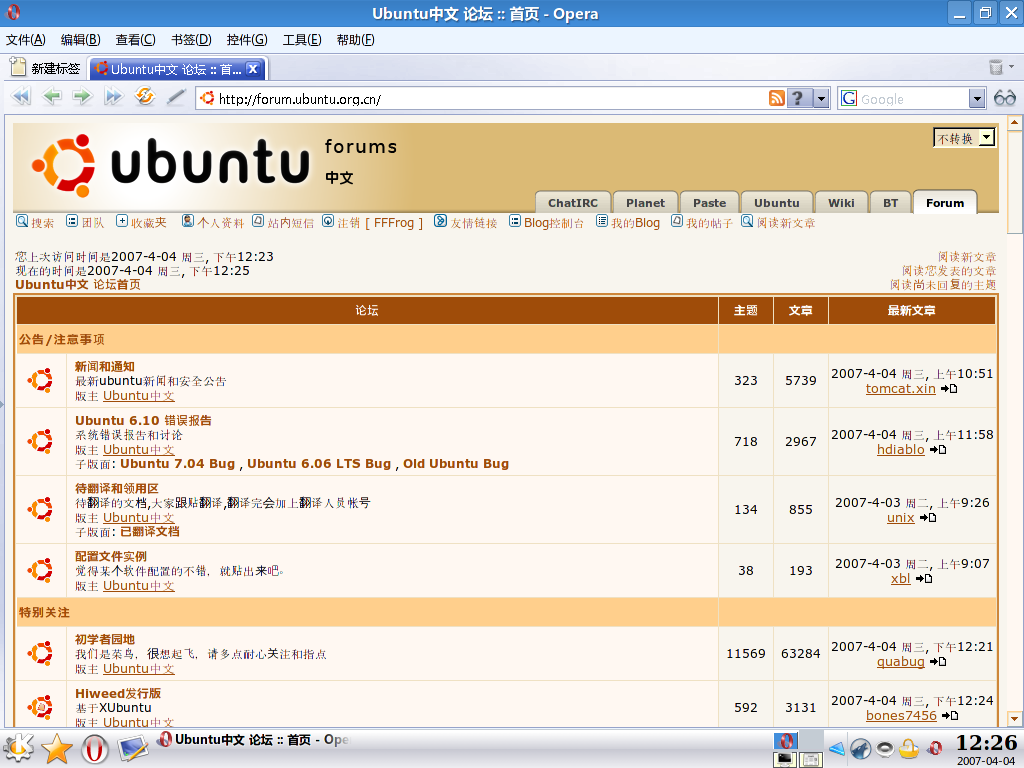This screenshot has width=1024, height=768.
Task: Expand the address bar dropdown arrow
Action: 821,99
